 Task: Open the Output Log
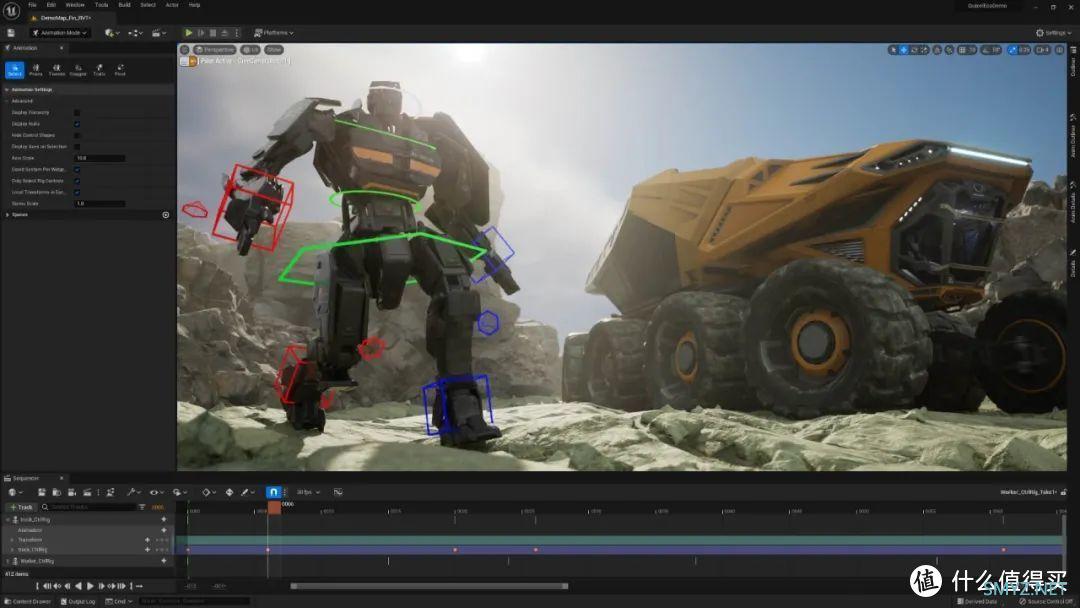tap(78, 601)
